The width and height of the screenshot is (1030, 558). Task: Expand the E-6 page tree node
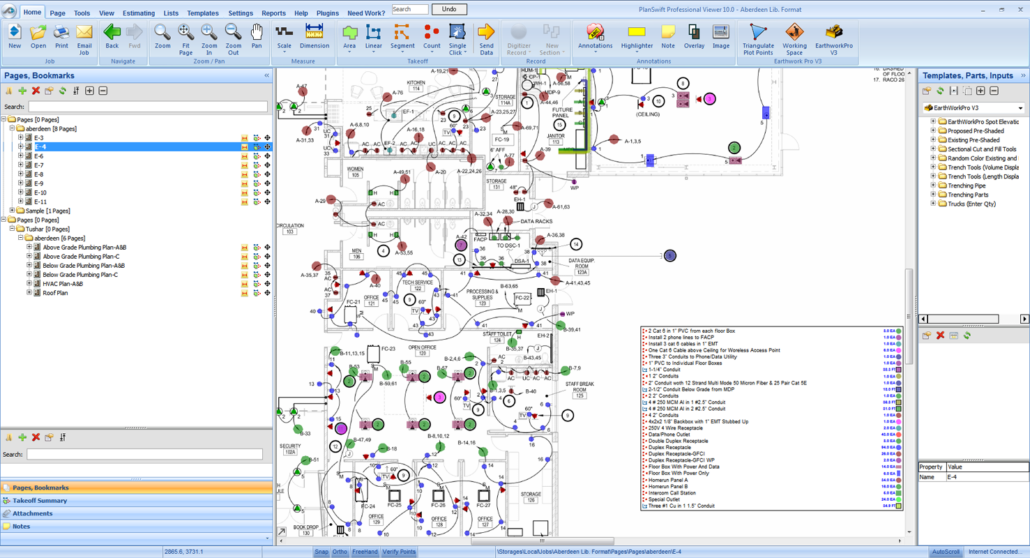click(20, 156)
